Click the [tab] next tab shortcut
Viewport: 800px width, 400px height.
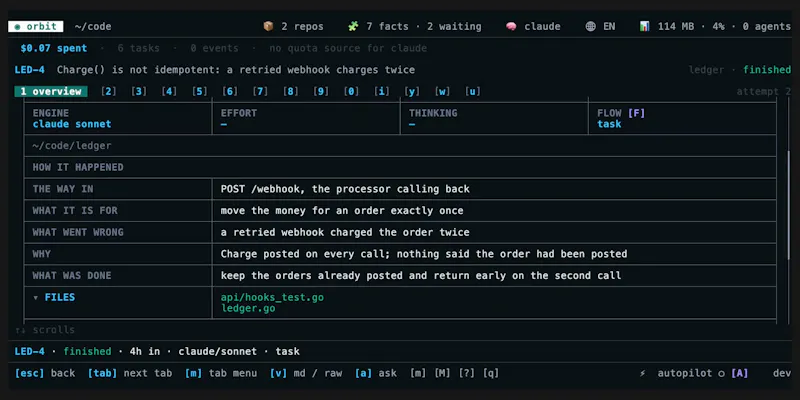pyautogui.click(x=130, y=373)
